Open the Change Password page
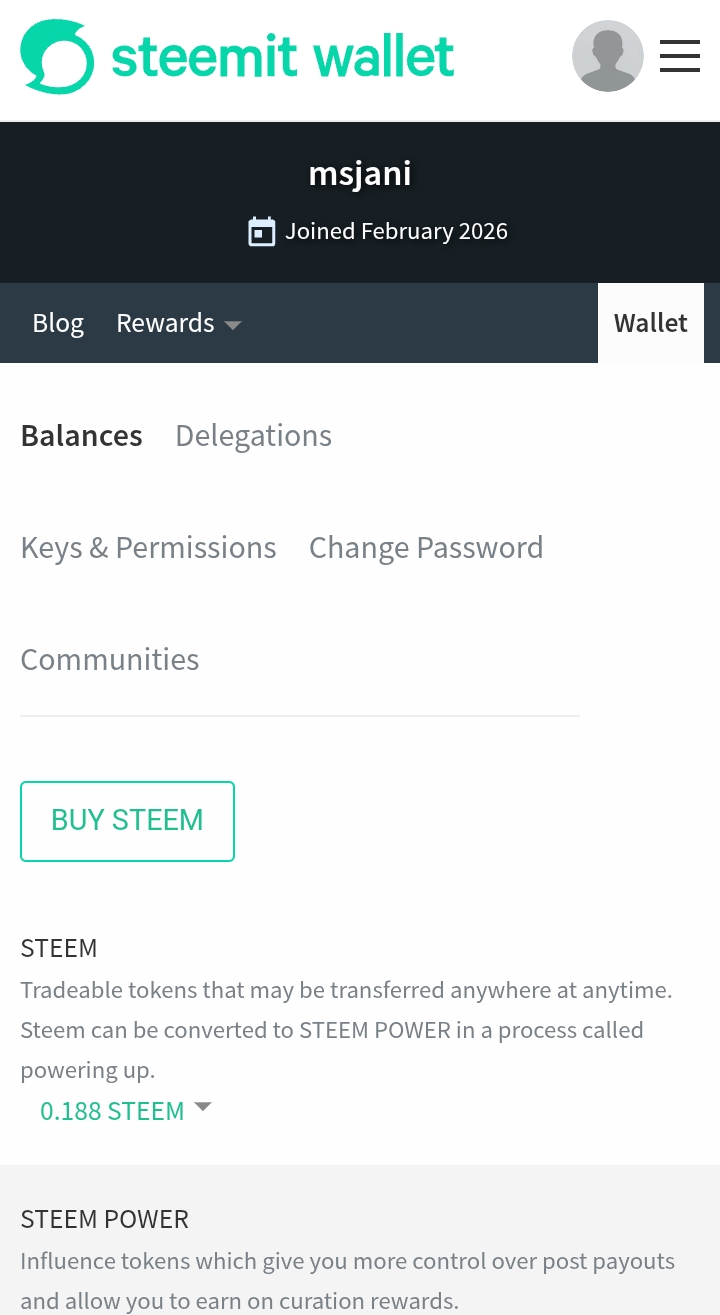Image resolution: width=720 pixels, height=1315 pixels. (426, 548)
